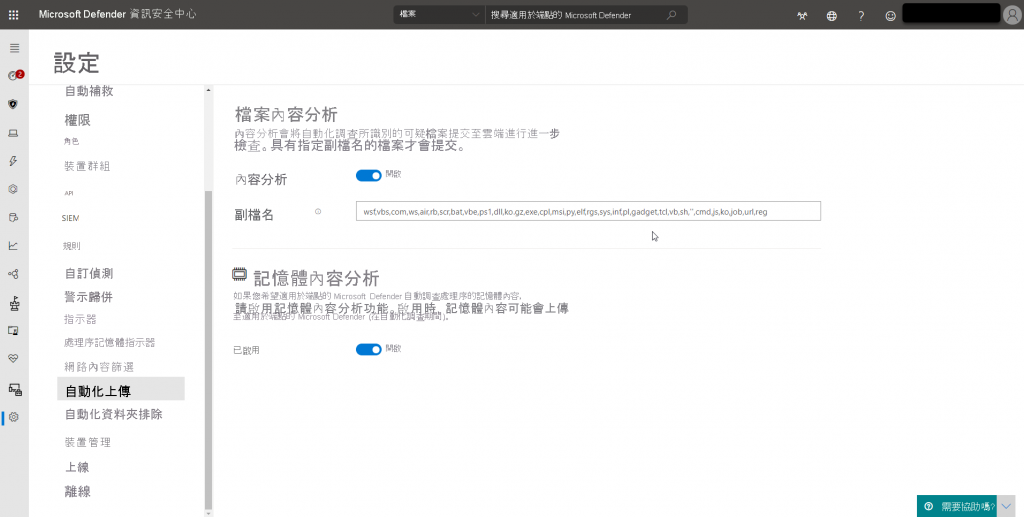The width and height of the screenshot is (1024, 517).
Task: Open the app launcher grid icon
Action: (14, 14)
